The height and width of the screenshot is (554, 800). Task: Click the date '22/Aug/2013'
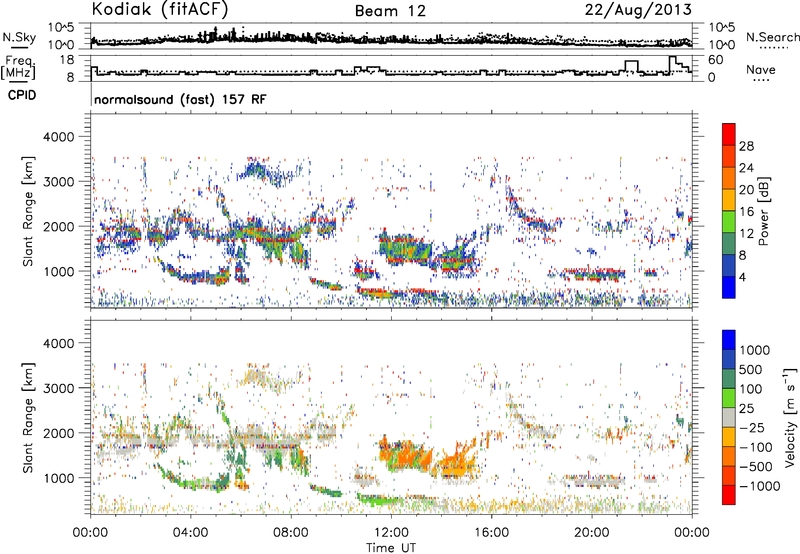638,10
